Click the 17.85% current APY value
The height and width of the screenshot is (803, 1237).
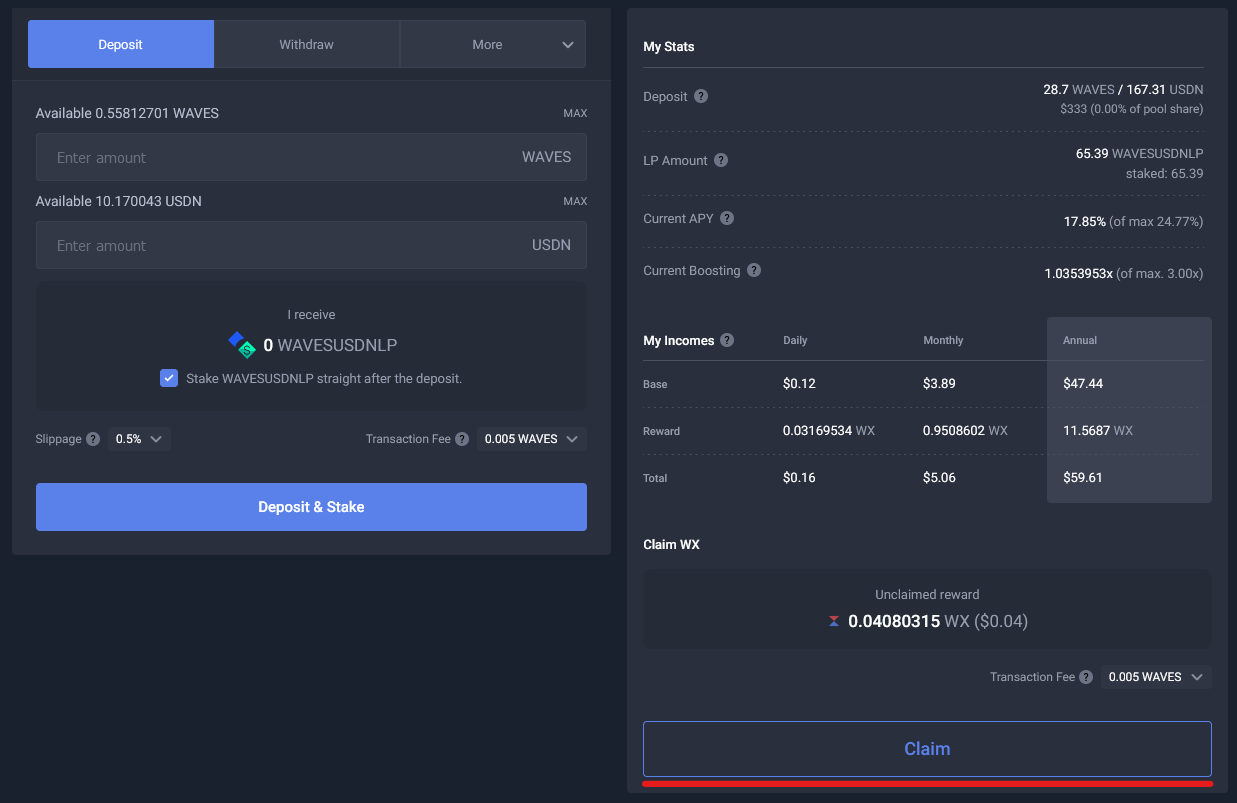pyautogui.click(x=1085, y=221)
